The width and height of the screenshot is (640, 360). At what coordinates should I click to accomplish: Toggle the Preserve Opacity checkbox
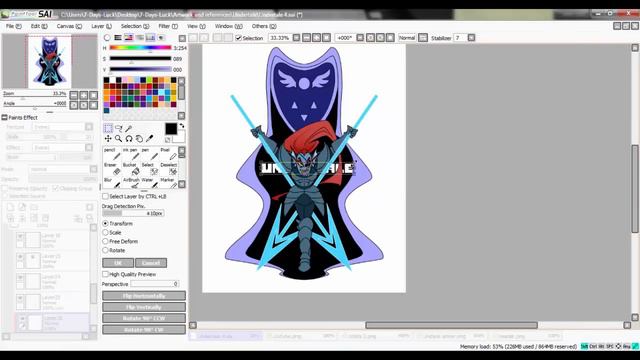(x=5, y=188)
